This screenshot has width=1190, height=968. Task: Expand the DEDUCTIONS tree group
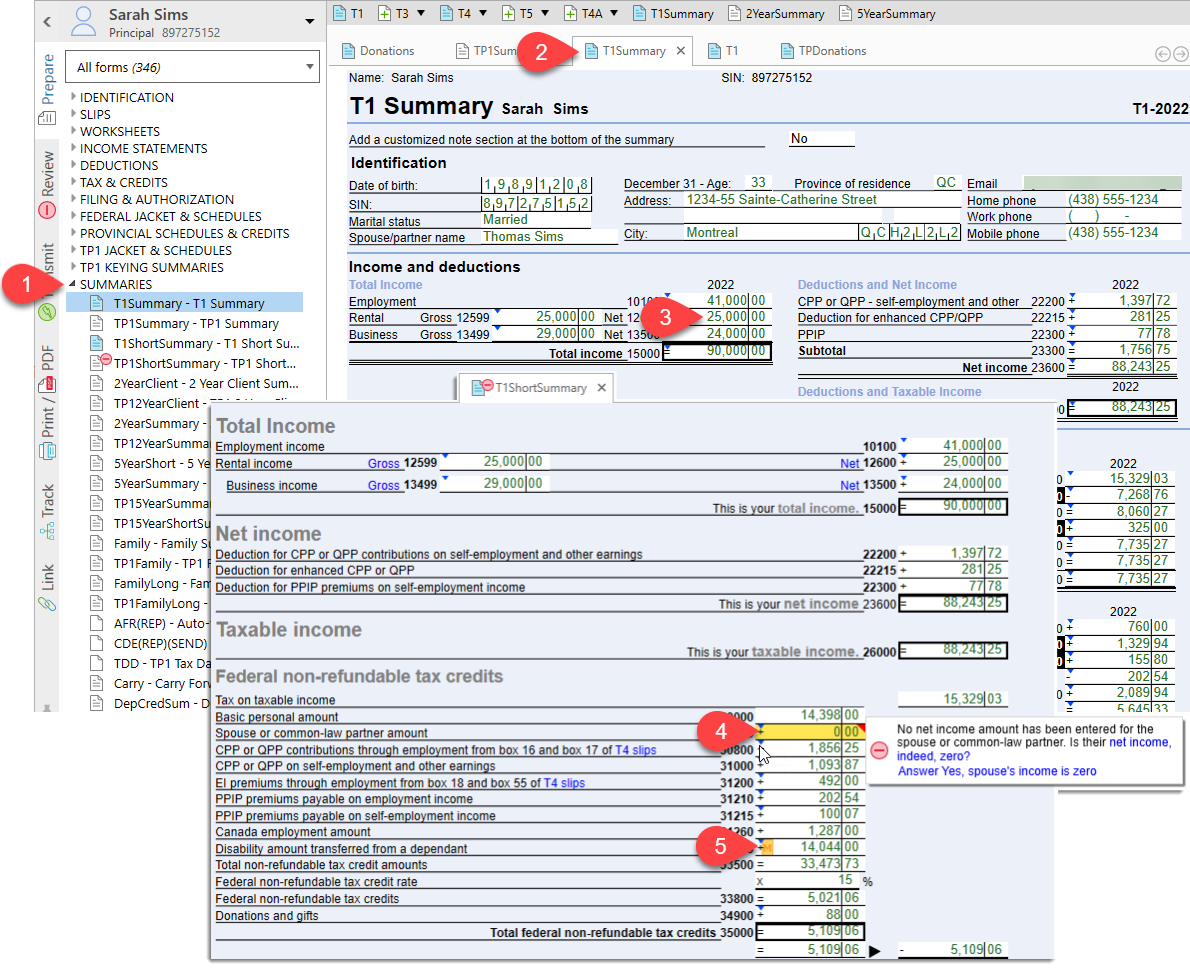pyautogui.click(x=74, y=165)
